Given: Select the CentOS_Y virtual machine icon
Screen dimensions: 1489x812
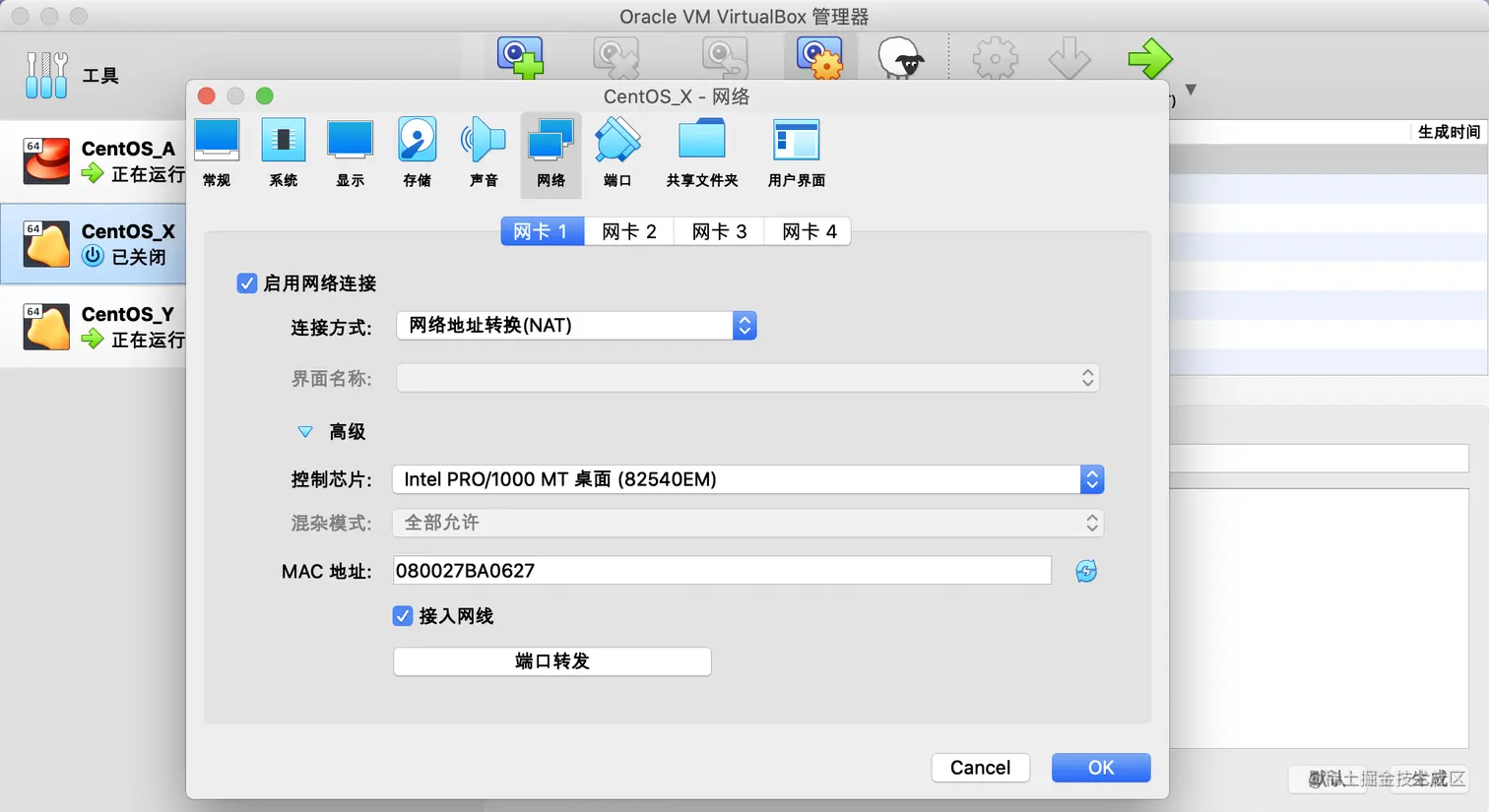Looking at the screenshot, I should click(46, 326).
